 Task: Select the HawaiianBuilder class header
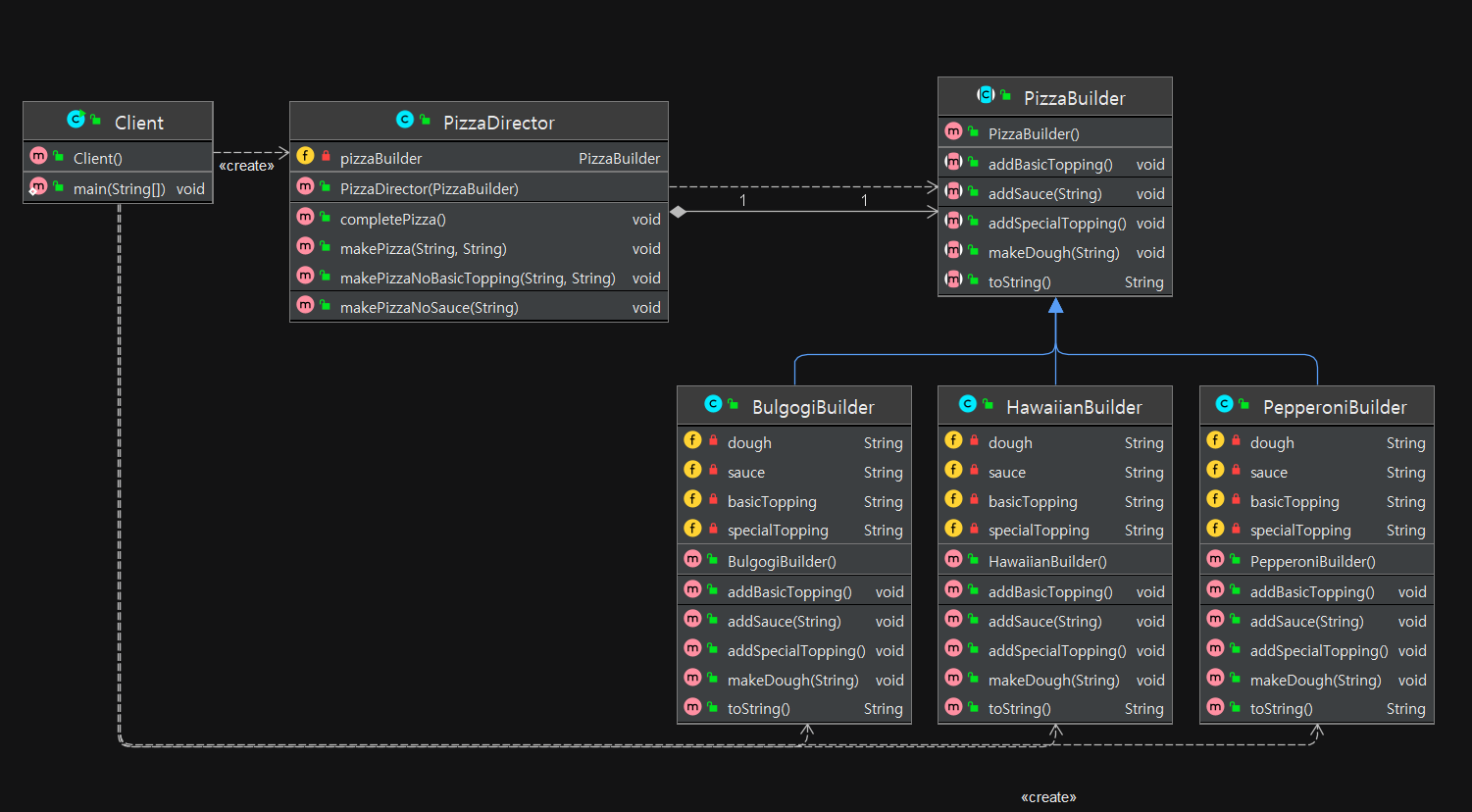point(1055,406)
